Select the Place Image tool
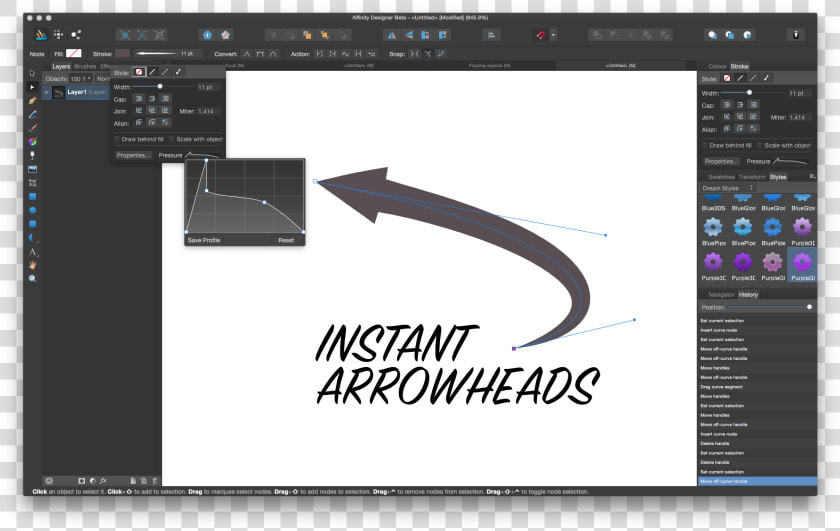The width and height of the screenshot is (840, 531). click(32, 169)
